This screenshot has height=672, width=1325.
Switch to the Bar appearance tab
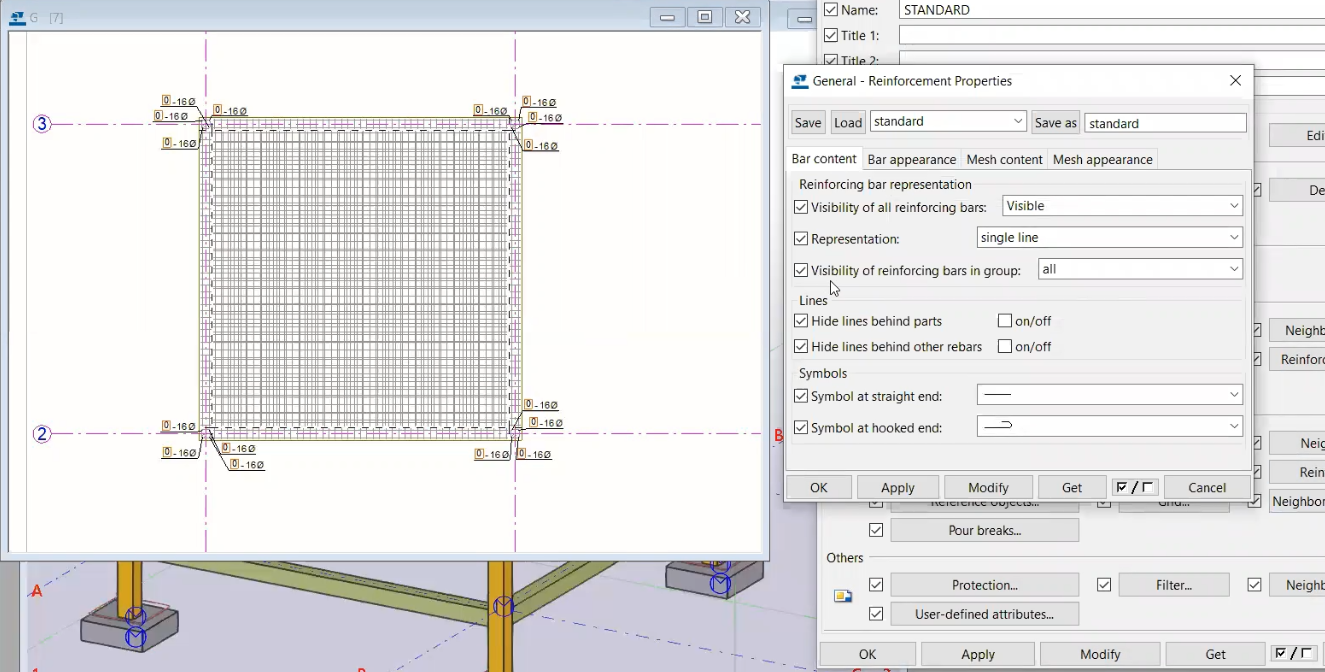point(911,159)
